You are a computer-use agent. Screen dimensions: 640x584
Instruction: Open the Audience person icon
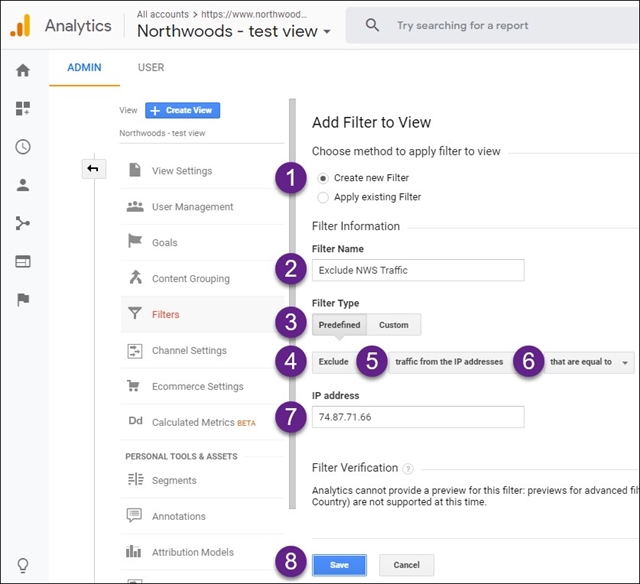pyautogui.click(x=23, y=185)
